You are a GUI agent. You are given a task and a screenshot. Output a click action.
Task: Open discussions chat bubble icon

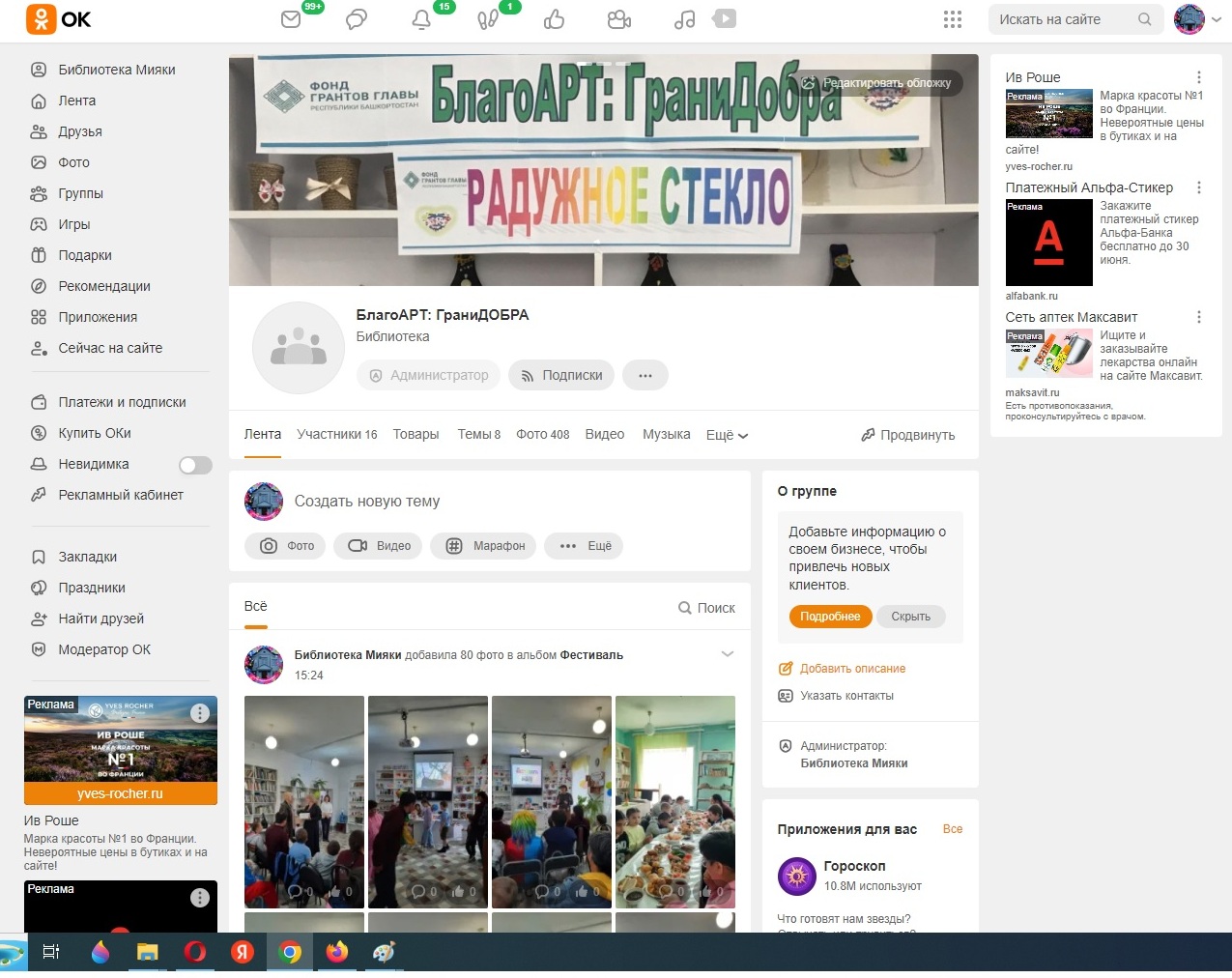(357, 19)
